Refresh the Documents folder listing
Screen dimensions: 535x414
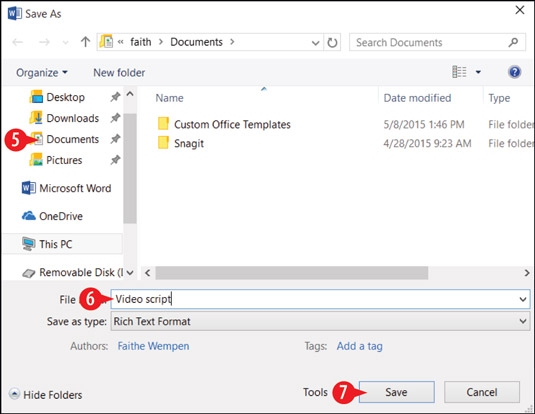332,42
